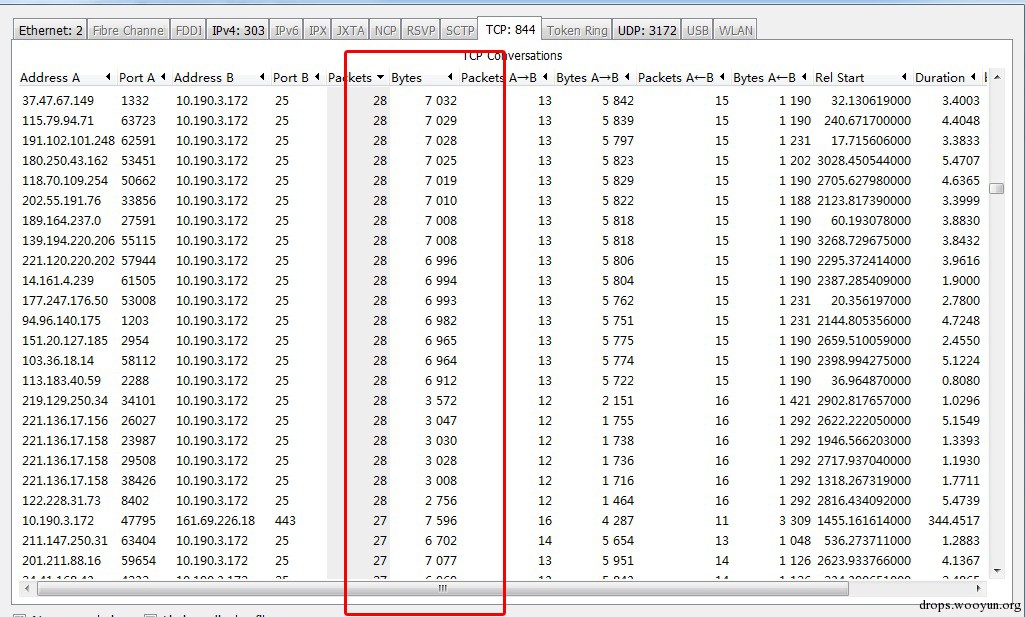Click the vertical scrollbar down arrow

tap(997, 571)
